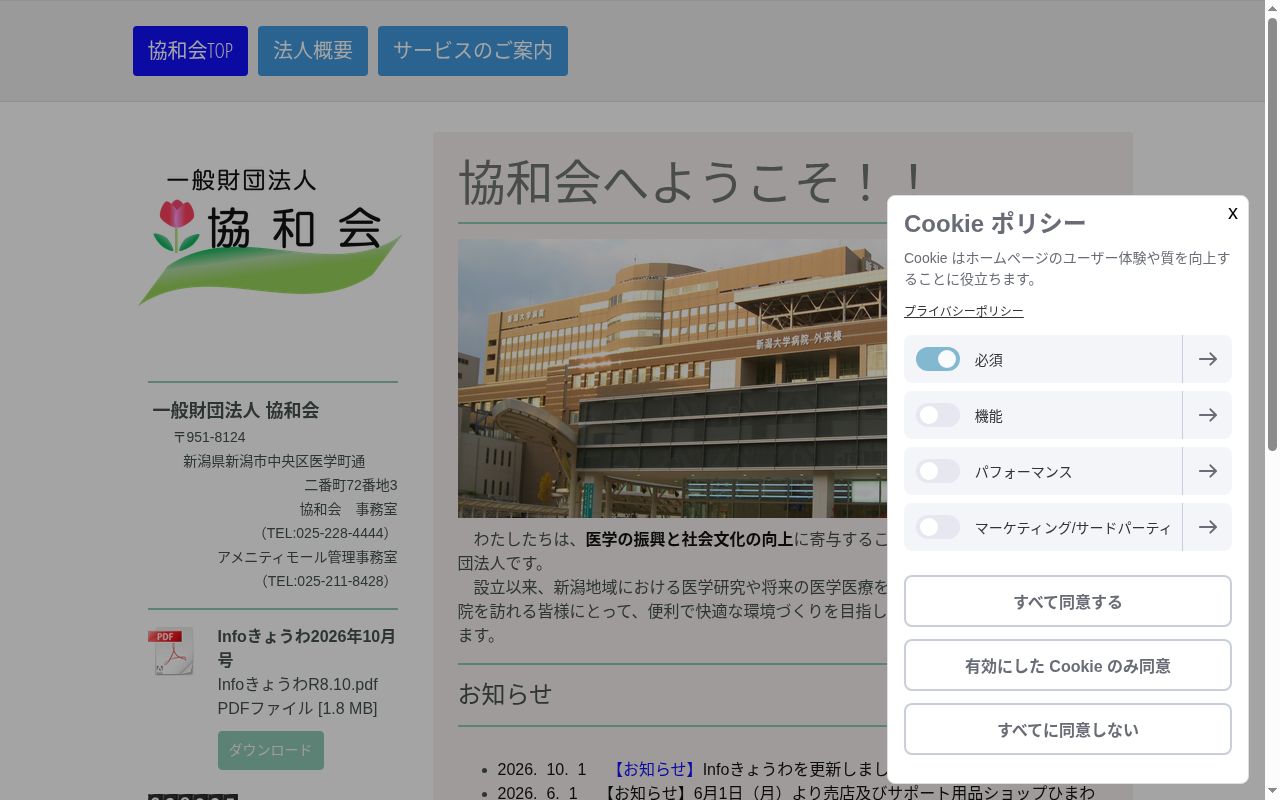Screen dimensions: 1280x800
Task: Click the TEL:025-228-4444 phone number
Action: tap(325, 533)
